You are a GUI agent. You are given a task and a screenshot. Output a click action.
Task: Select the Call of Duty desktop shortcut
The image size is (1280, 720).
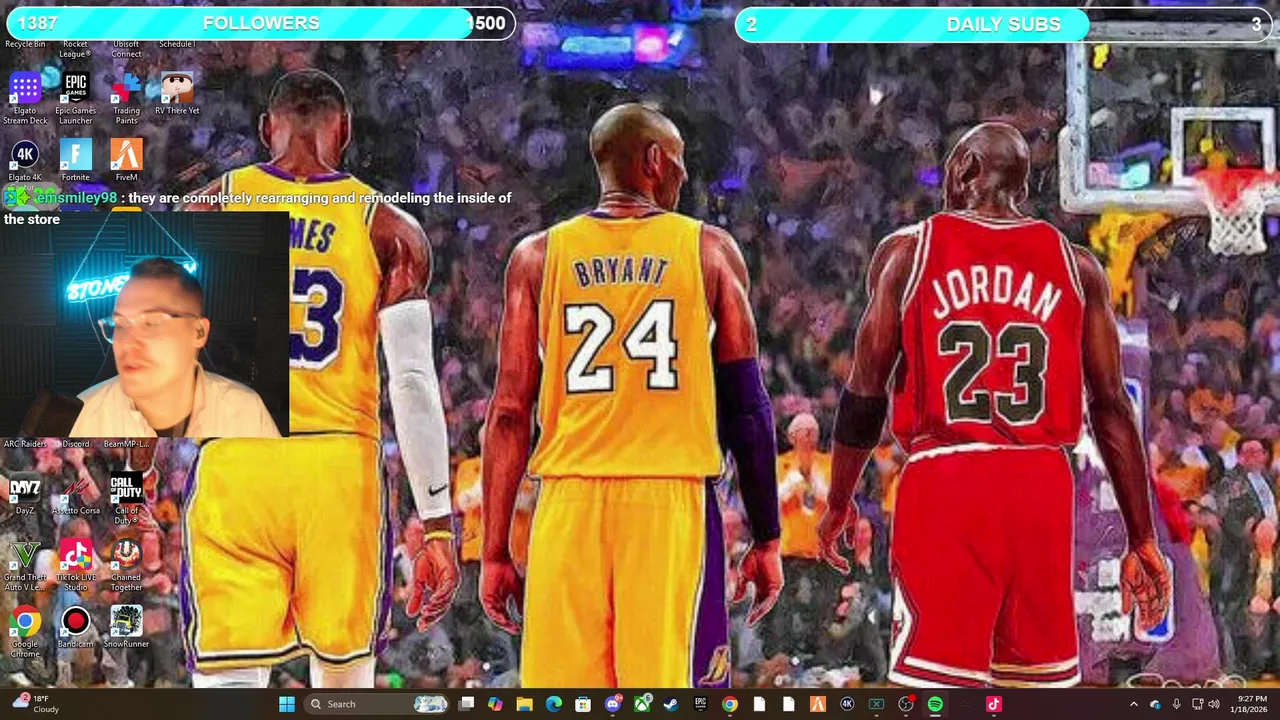(126, 500)
